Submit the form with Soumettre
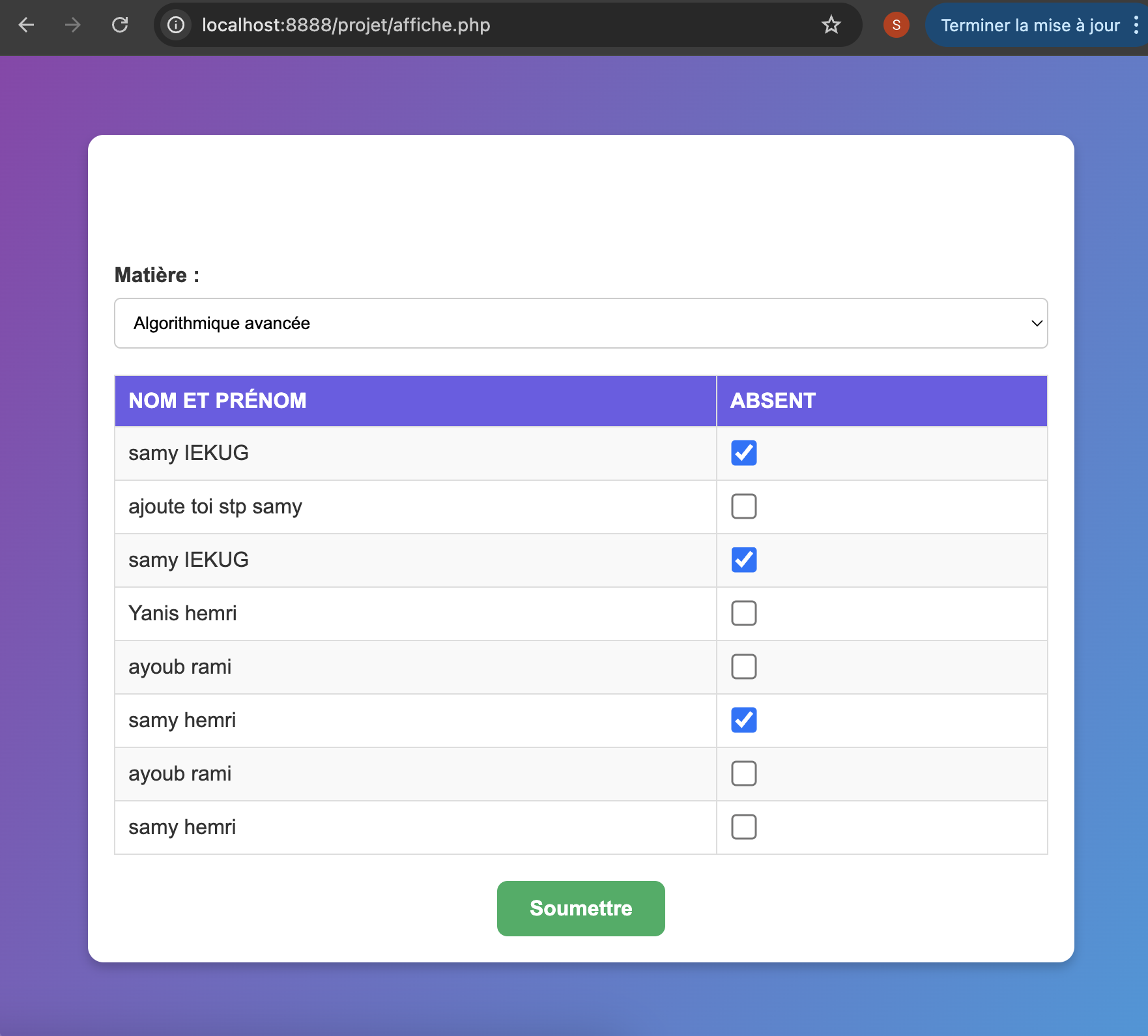This screenshot has height=1036, width=1148. click(581, 908)
